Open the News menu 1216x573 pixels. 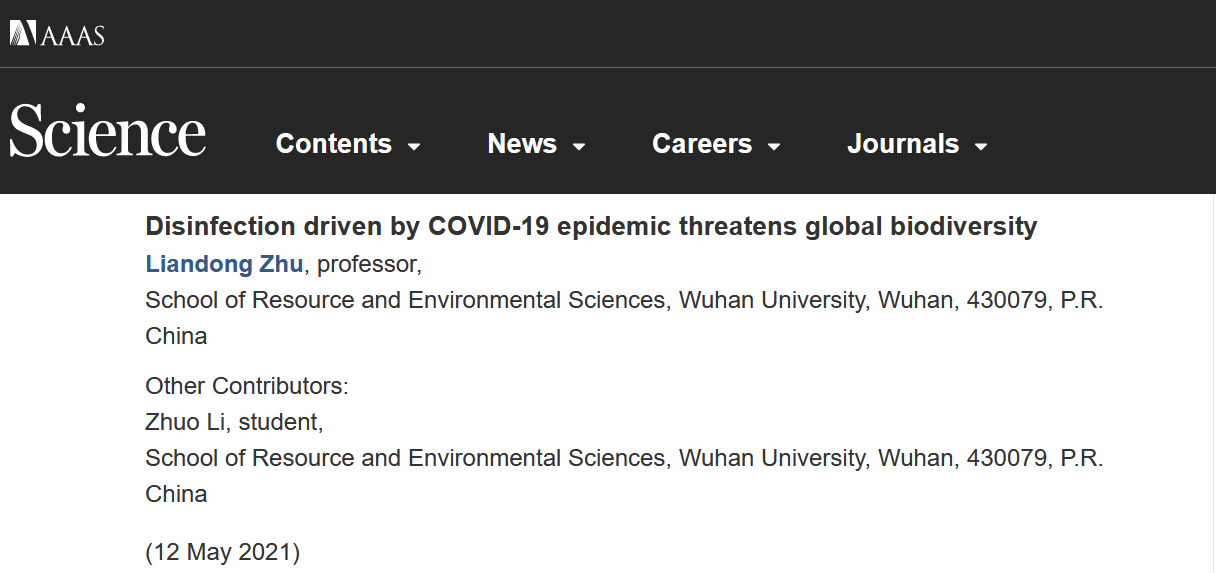[x=522, y=144]
